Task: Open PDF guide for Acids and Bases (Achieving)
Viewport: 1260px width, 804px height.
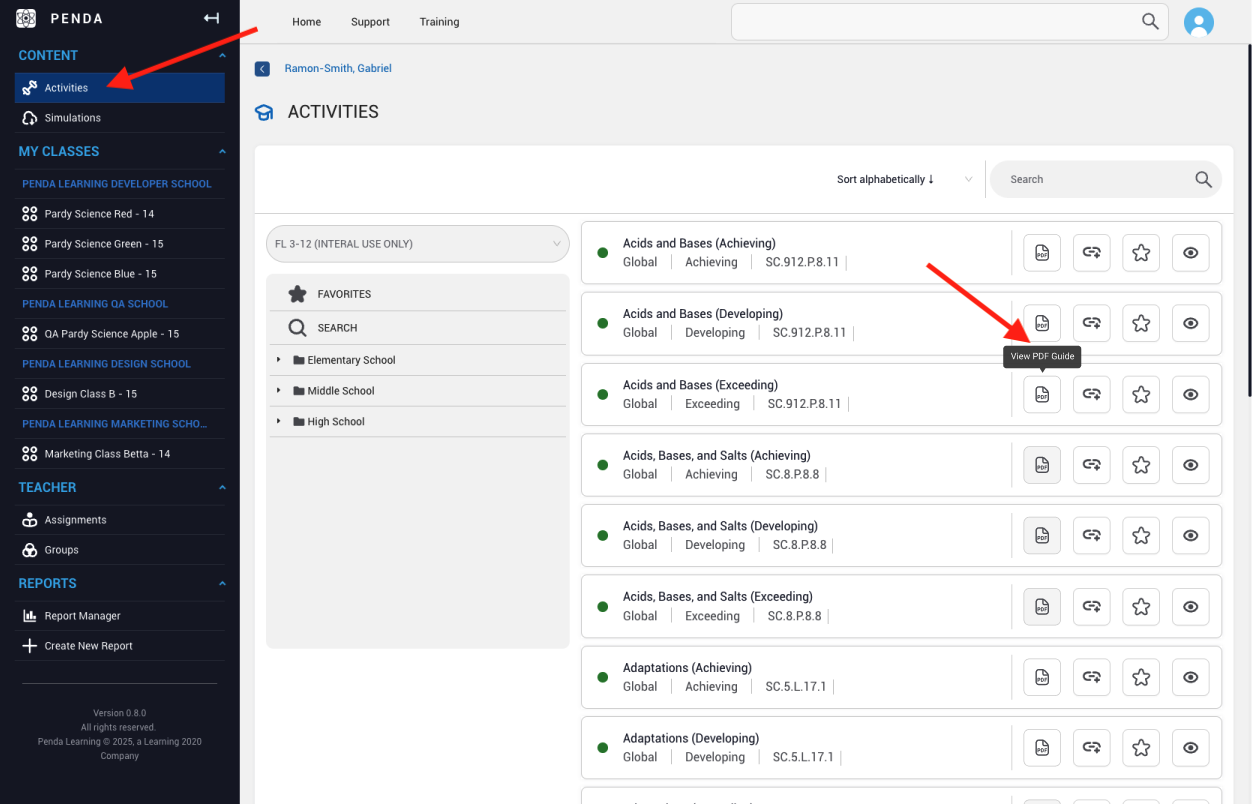Action: click(x=1042, y=253)
